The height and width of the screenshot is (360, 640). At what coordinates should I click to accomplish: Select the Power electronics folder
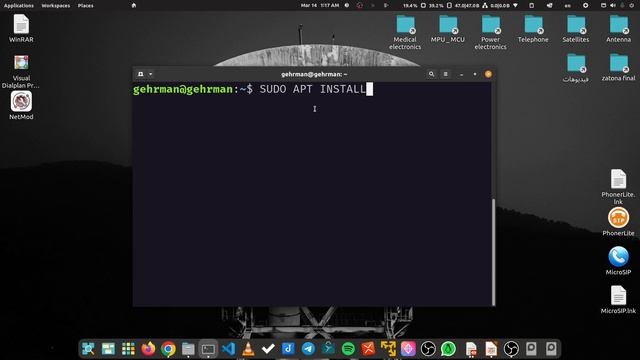[491, 33]
